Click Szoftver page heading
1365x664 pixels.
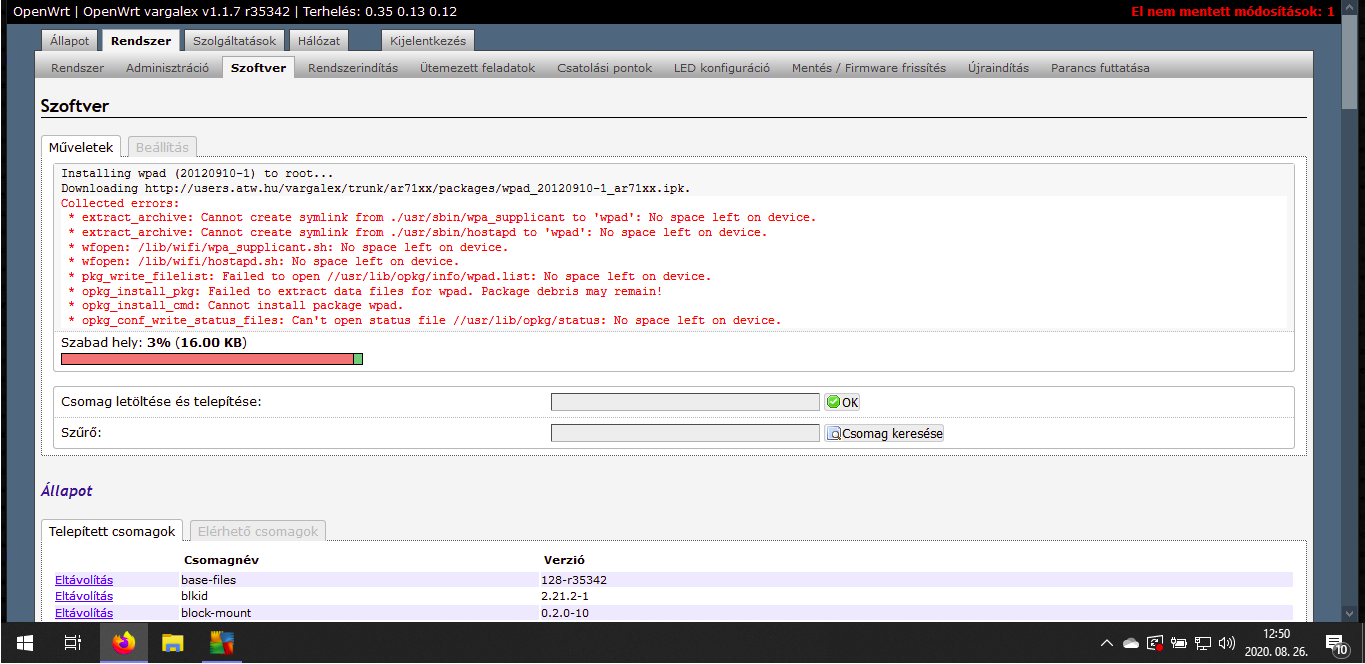(x=75, y=106)
